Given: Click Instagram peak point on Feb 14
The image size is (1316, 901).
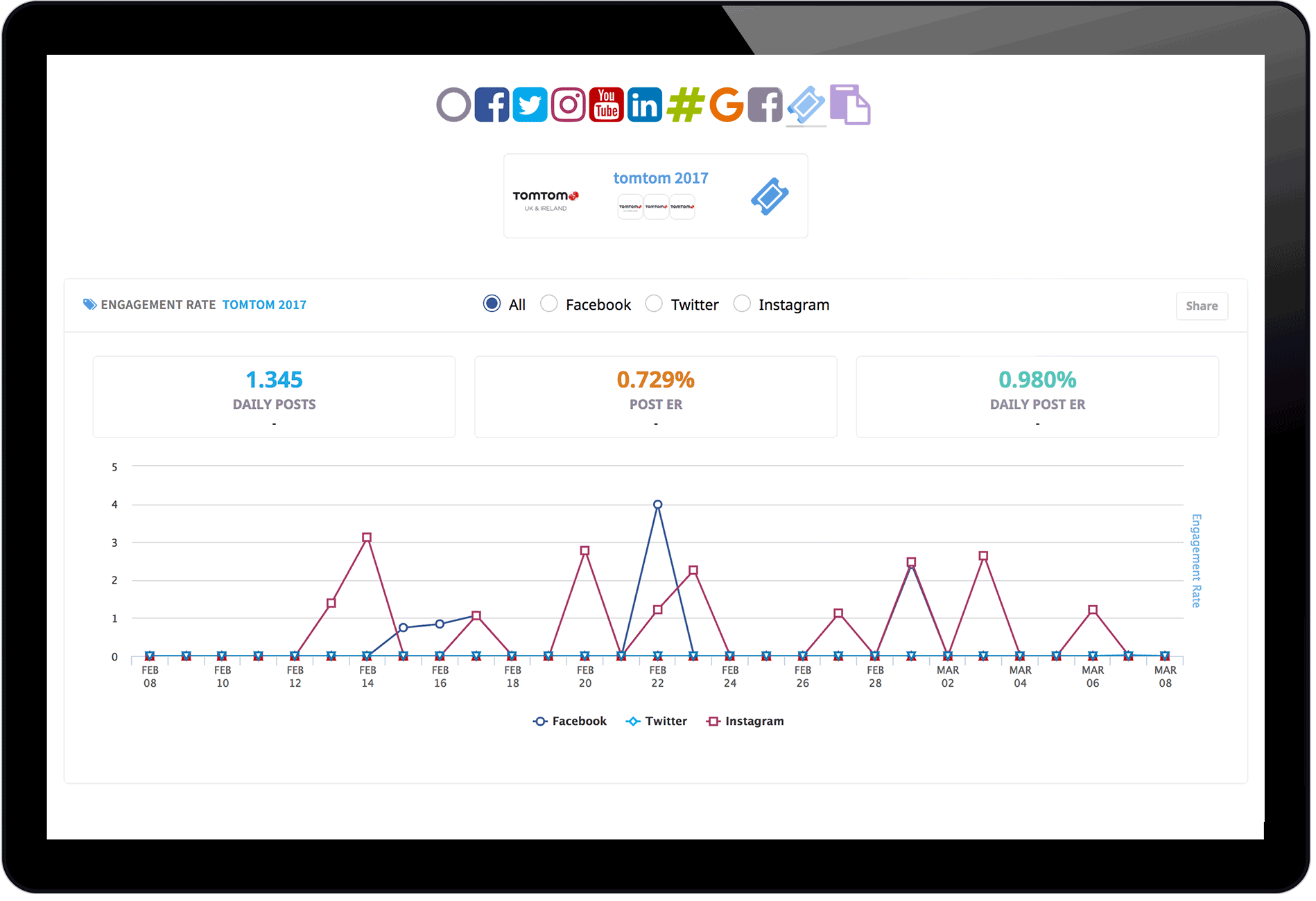Looking at the screenshot, I should pos(367,537).
